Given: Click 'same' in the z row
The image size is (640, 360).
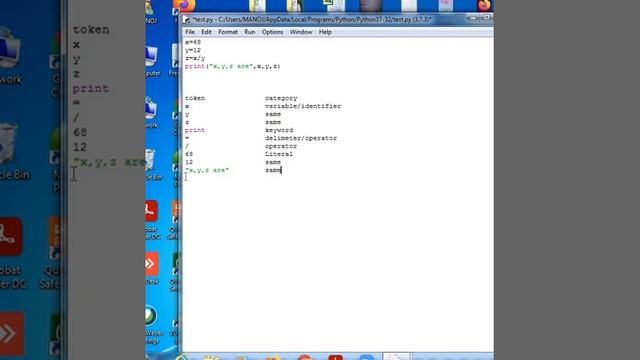Looking at the screenshot, I should click(x=273, y=122).
